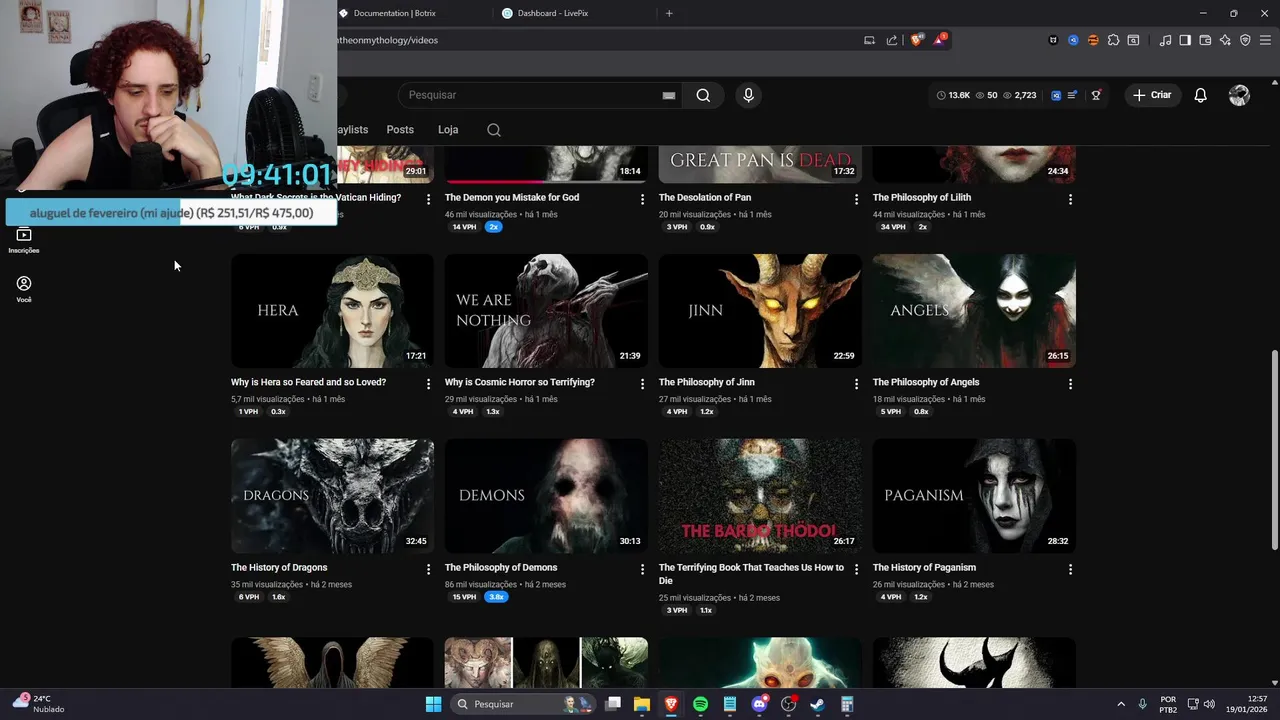This screenshot has height=720, width=1280.
Task: Open options menu for The Philosophy of Demons
Action: pos(642,569)
